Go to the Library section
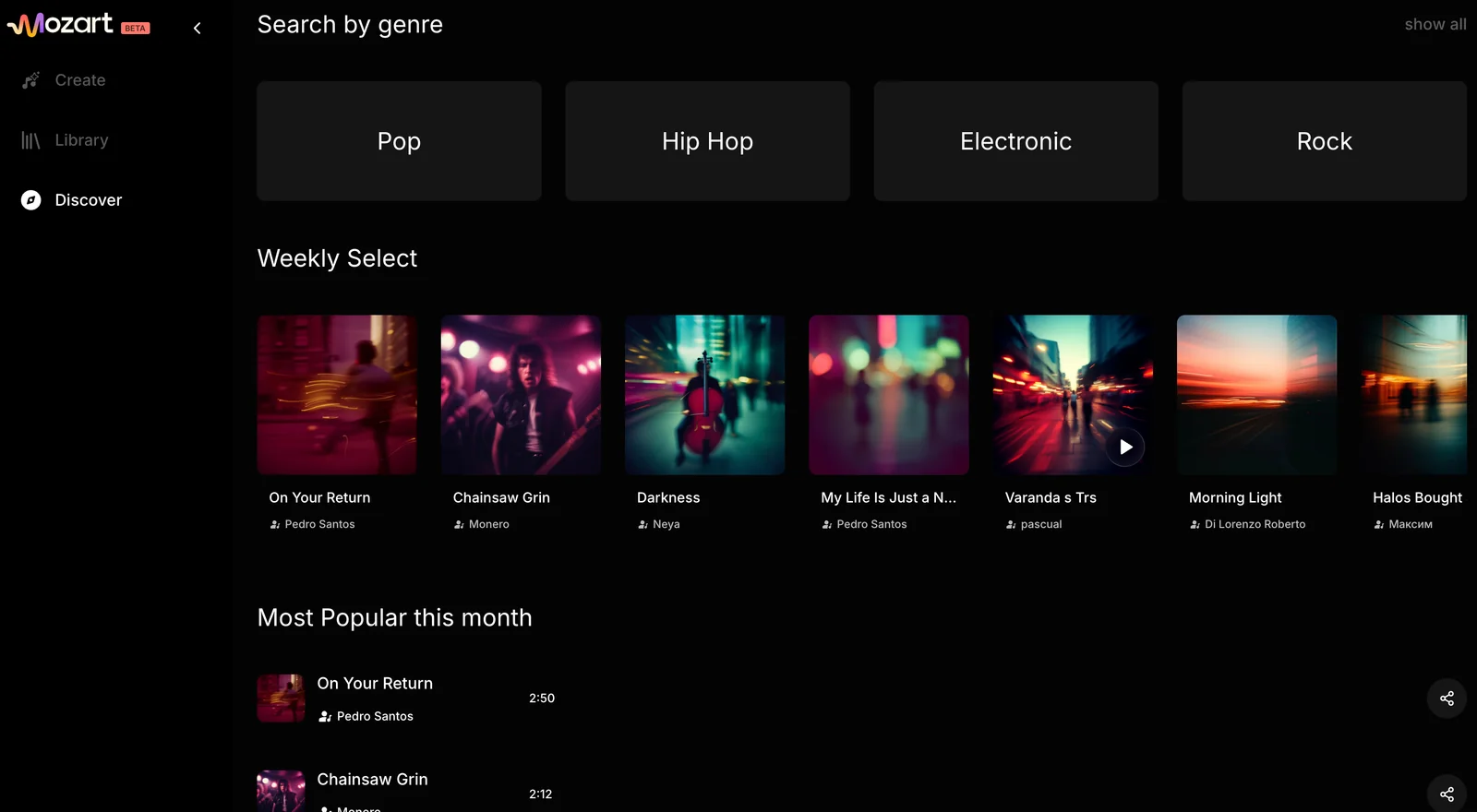 pos(81,140)
